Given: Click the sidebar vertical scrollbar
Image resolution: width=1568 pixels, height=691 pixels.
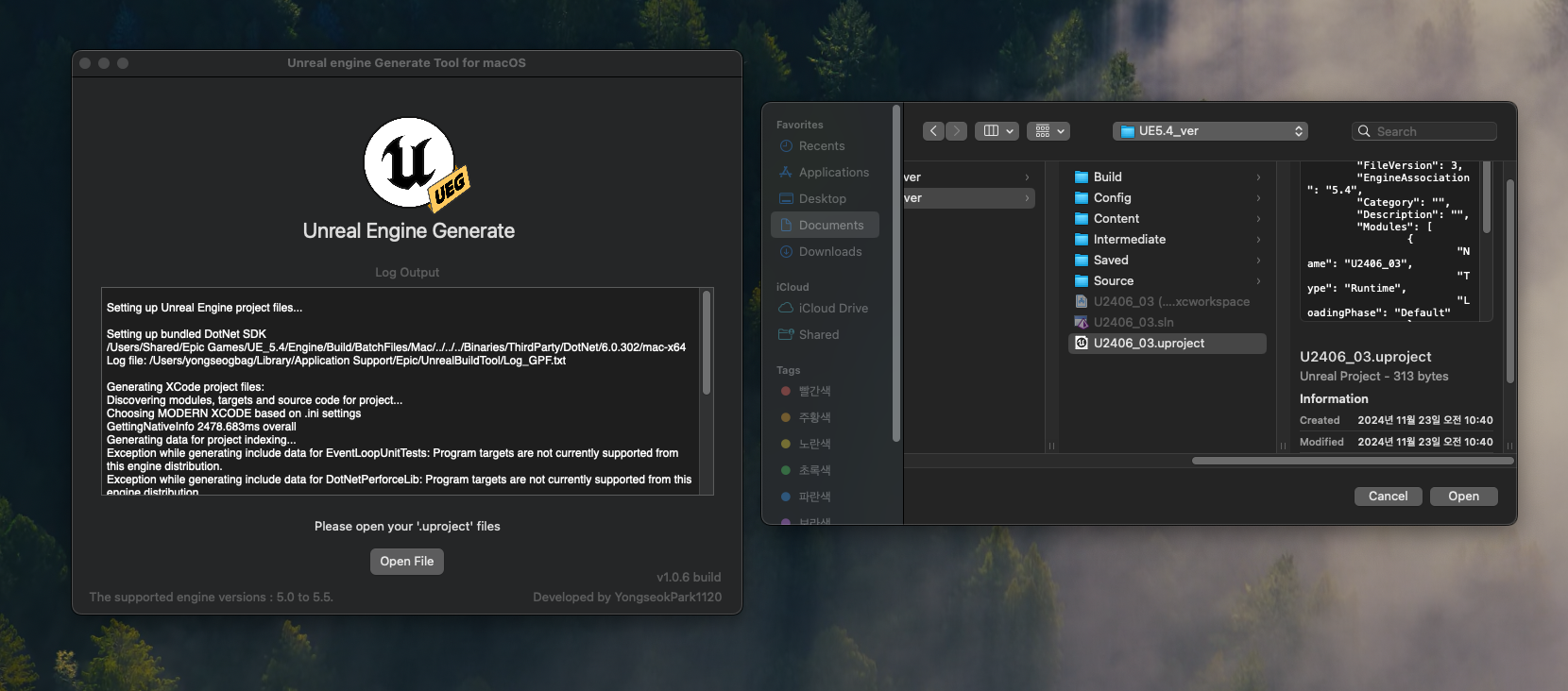Looking at the screenshot, I should [x=896, y=274].
